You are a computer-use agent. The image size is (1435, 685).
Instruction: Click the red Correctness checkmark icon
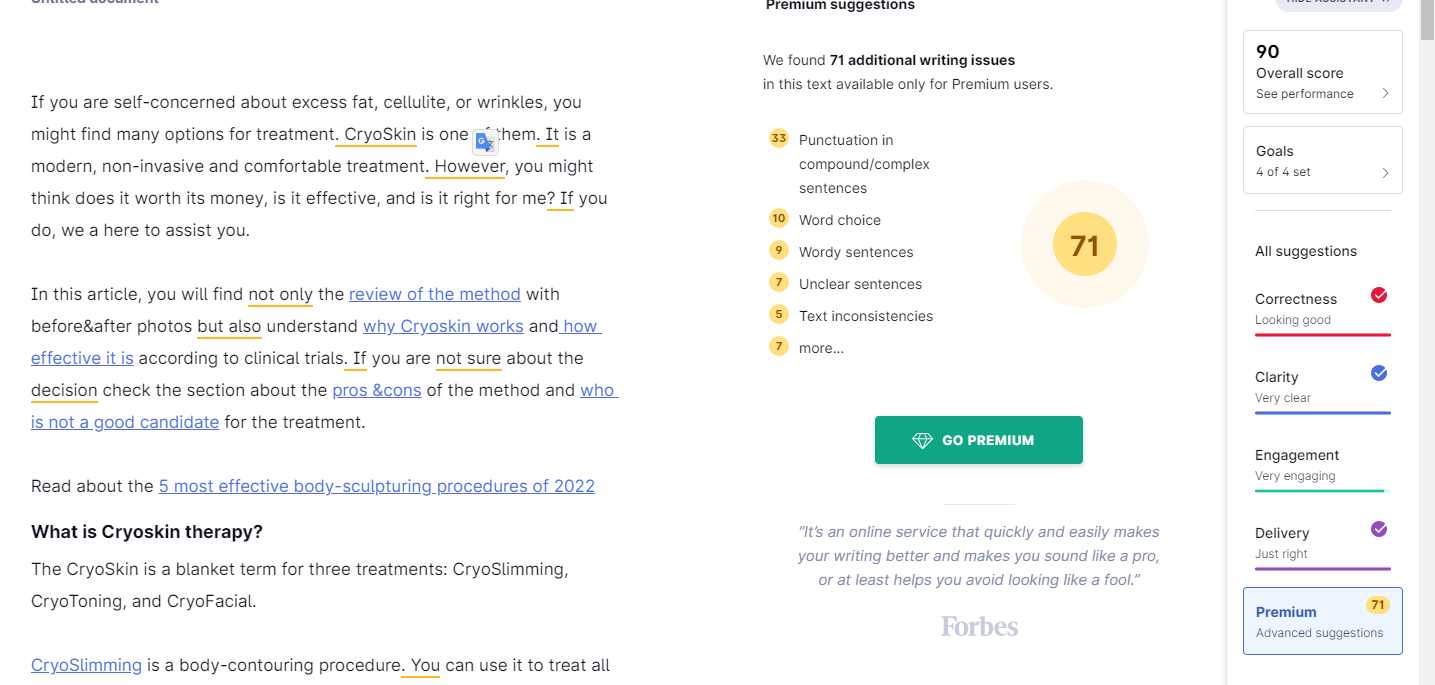[x=1379, y=295]
